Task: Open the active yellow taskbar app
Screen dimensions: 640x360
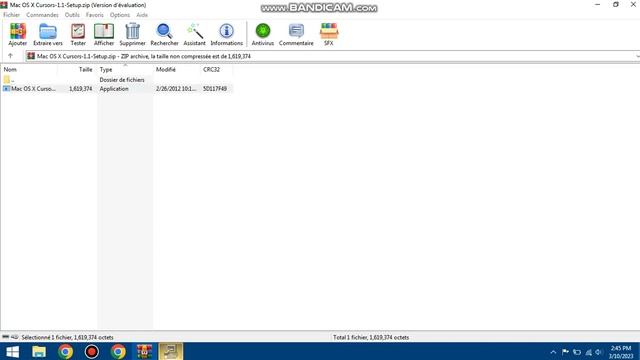Action: [x=171, y=351]
